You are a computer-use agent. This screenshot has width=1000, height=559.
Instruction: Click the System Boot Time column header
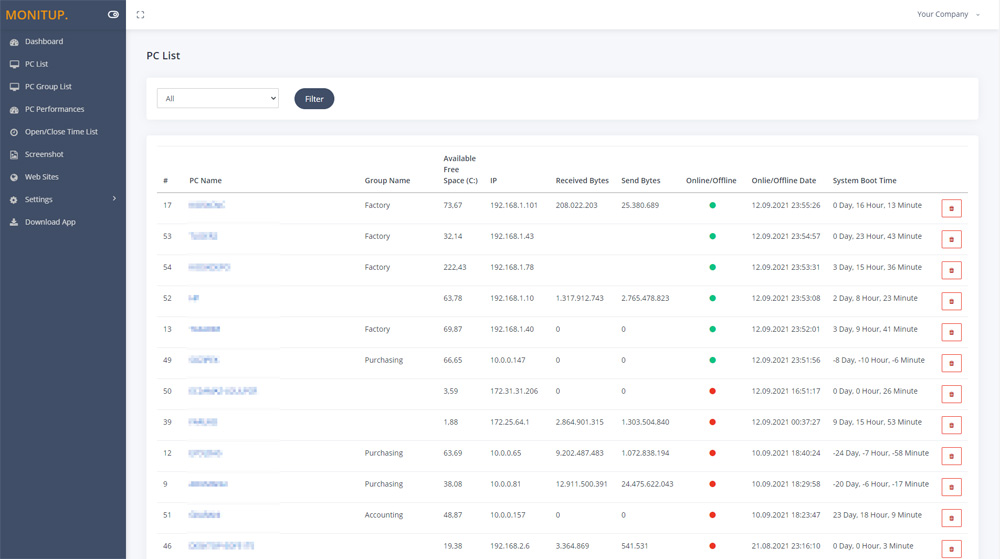point(864,180)
